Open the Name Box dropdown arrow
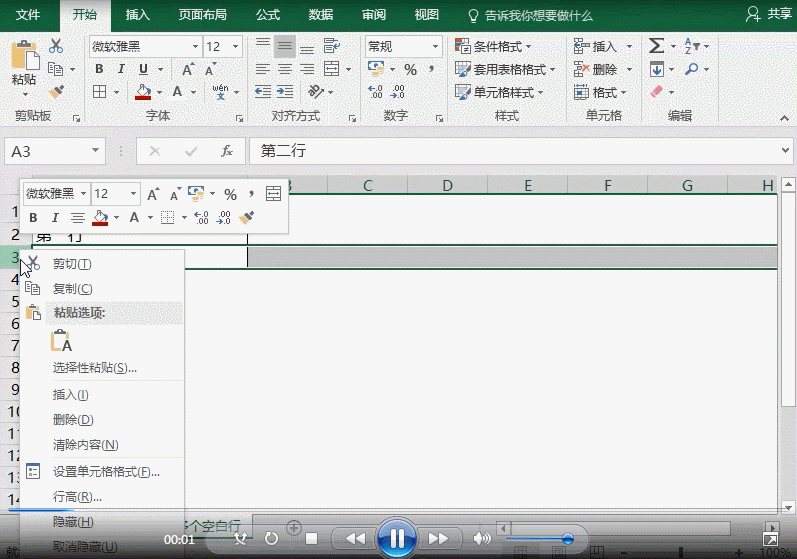797x559 pixels. [97, 151]
